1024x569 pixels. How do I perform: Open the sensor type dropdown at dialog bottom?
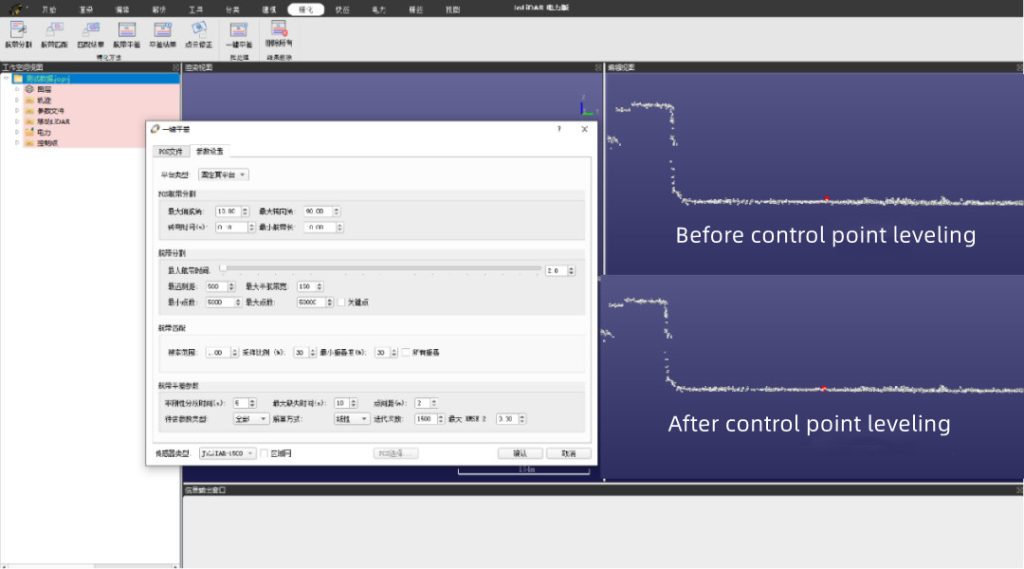tap(227, 453)
